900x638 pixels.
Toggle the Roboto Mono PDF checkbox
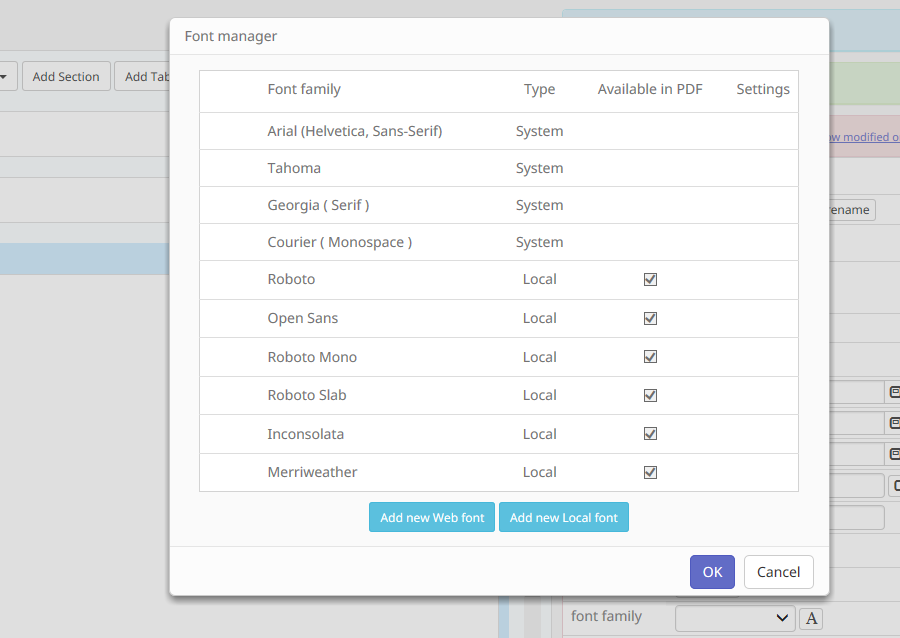(650, 356)
